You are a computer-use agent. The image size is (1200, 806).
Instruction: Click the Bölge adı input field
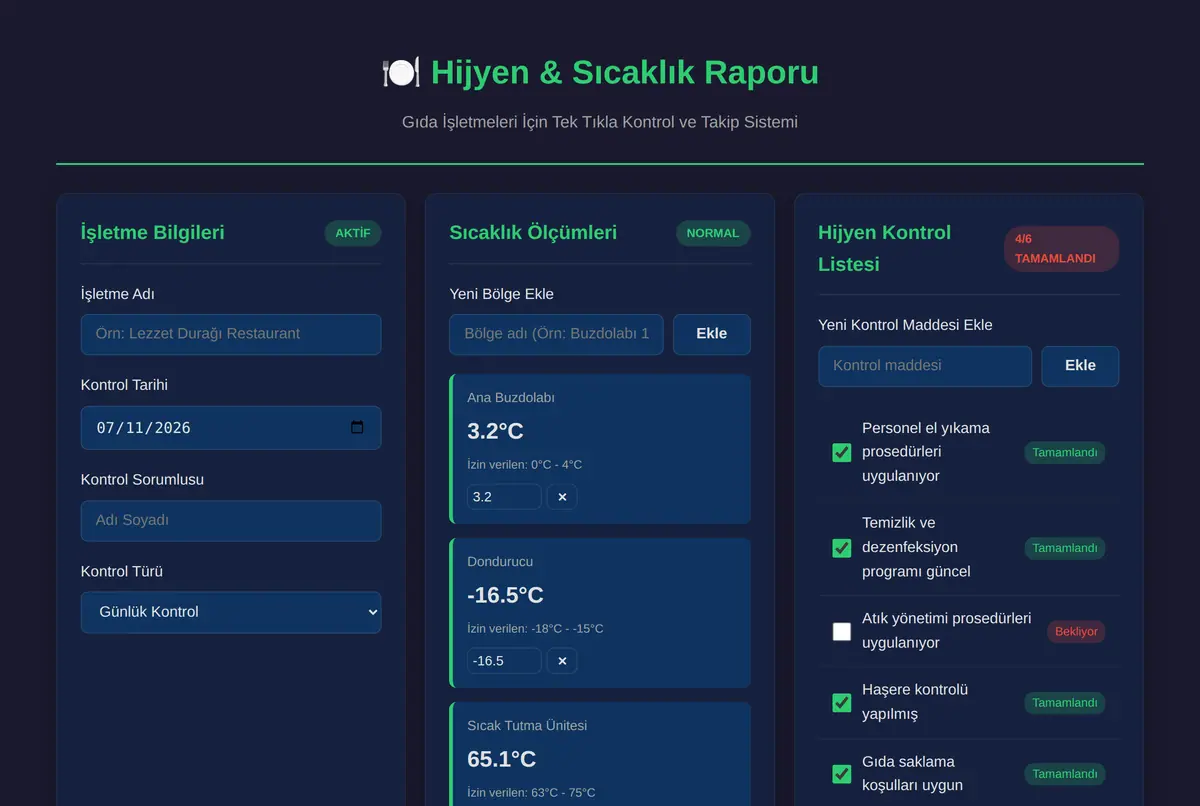(556, 334)
